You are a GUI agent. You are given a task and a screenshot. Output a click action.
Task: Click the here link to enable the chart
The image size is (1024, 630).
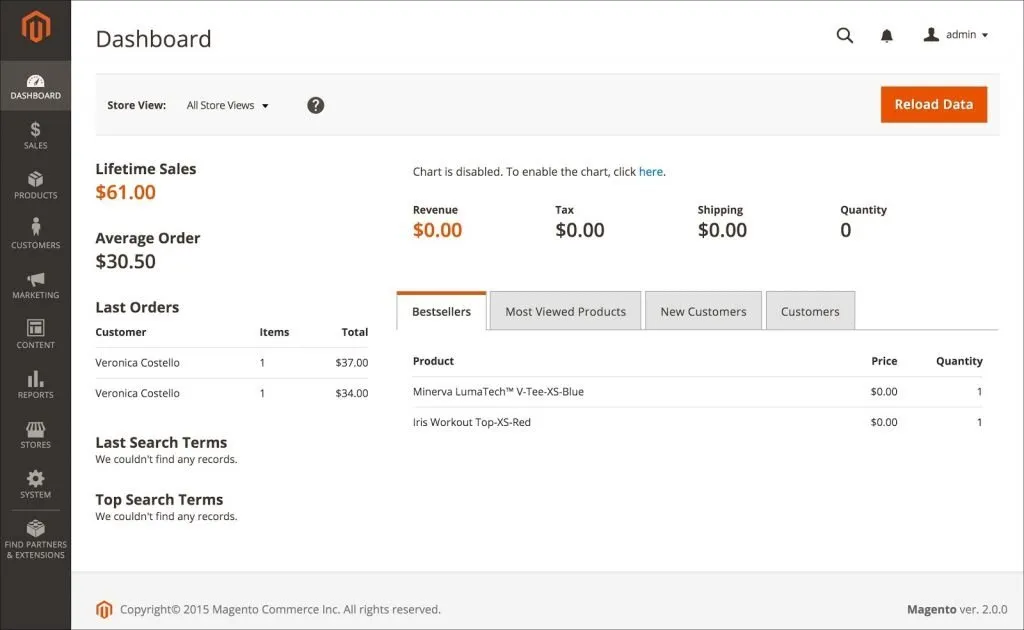[x=651, y=171]
